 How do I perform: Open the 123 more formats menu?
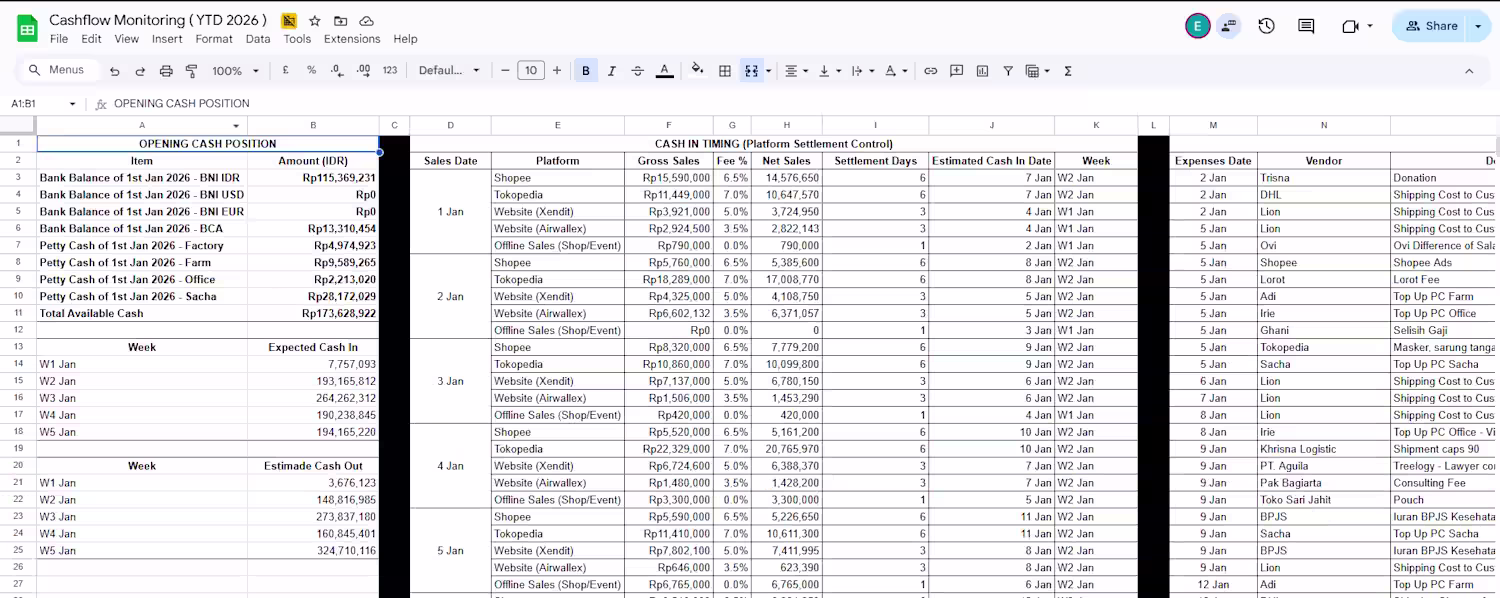point(390,71)
